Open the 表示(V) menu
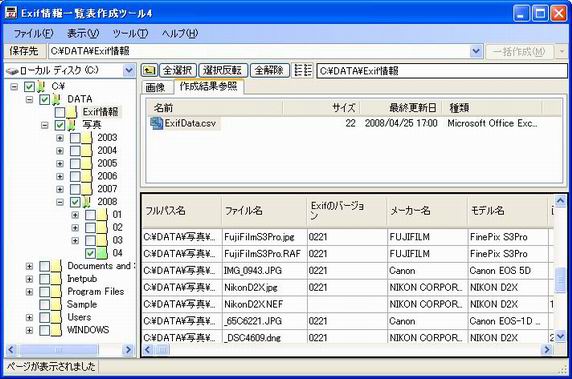 point(83,34)
